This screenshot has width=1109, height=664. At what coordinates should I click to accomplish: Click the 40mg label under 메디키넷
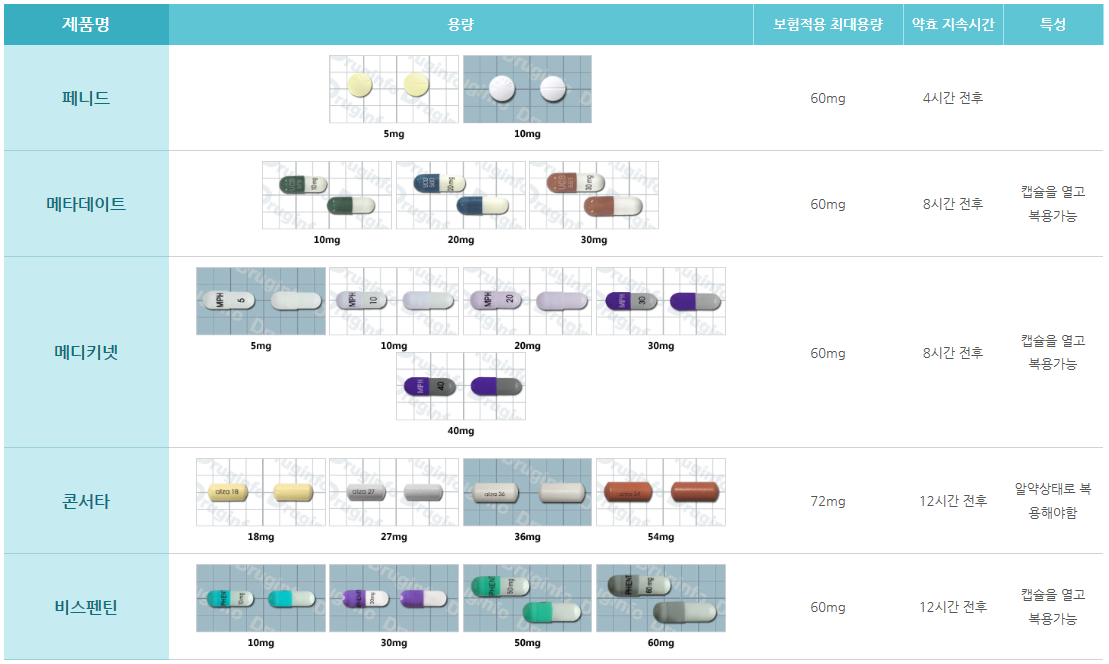[460, 431]
